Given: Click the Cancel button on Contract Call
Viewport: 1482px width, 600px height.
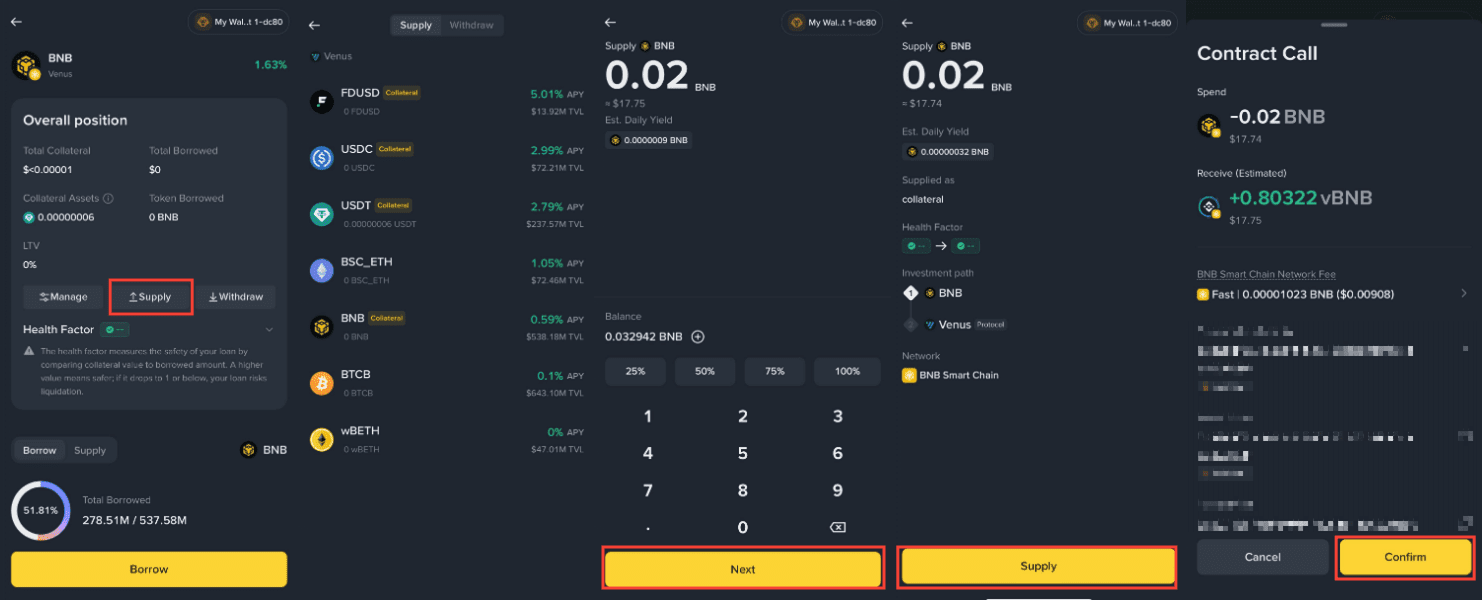Looking at the screenshot, I should tap(1263, 557).
